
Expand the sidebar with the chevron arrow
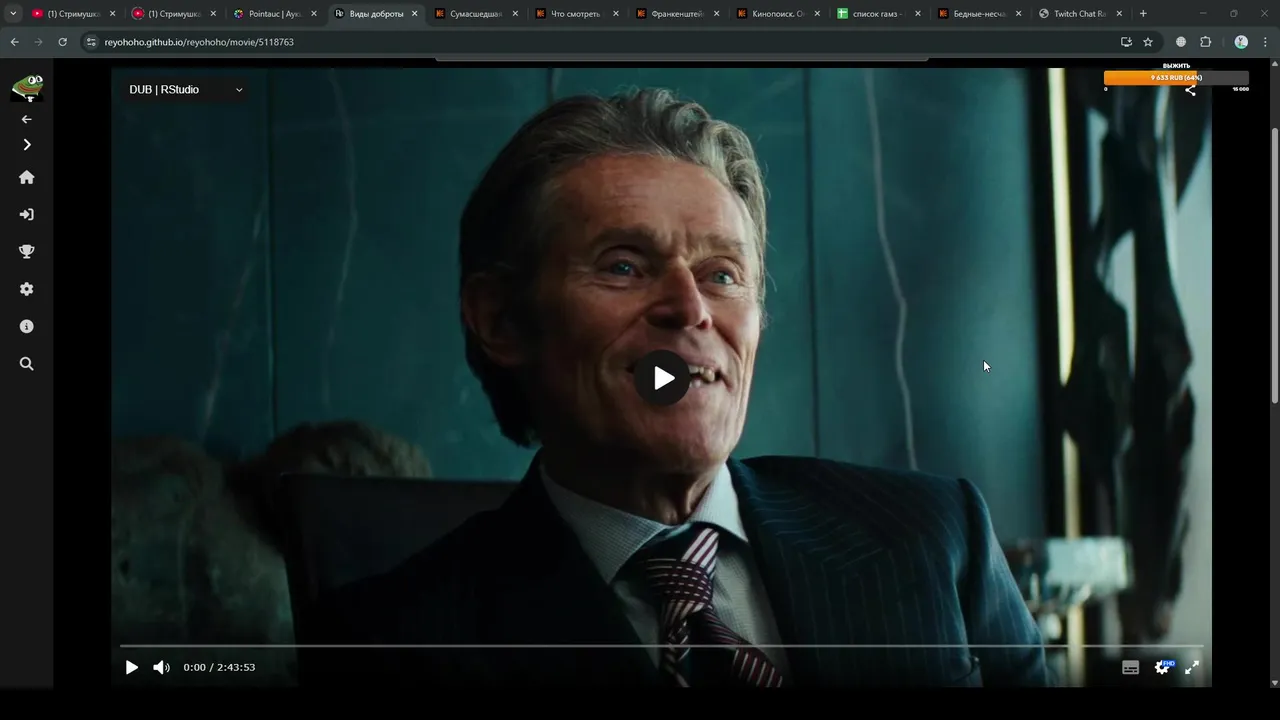pos(27,145)
